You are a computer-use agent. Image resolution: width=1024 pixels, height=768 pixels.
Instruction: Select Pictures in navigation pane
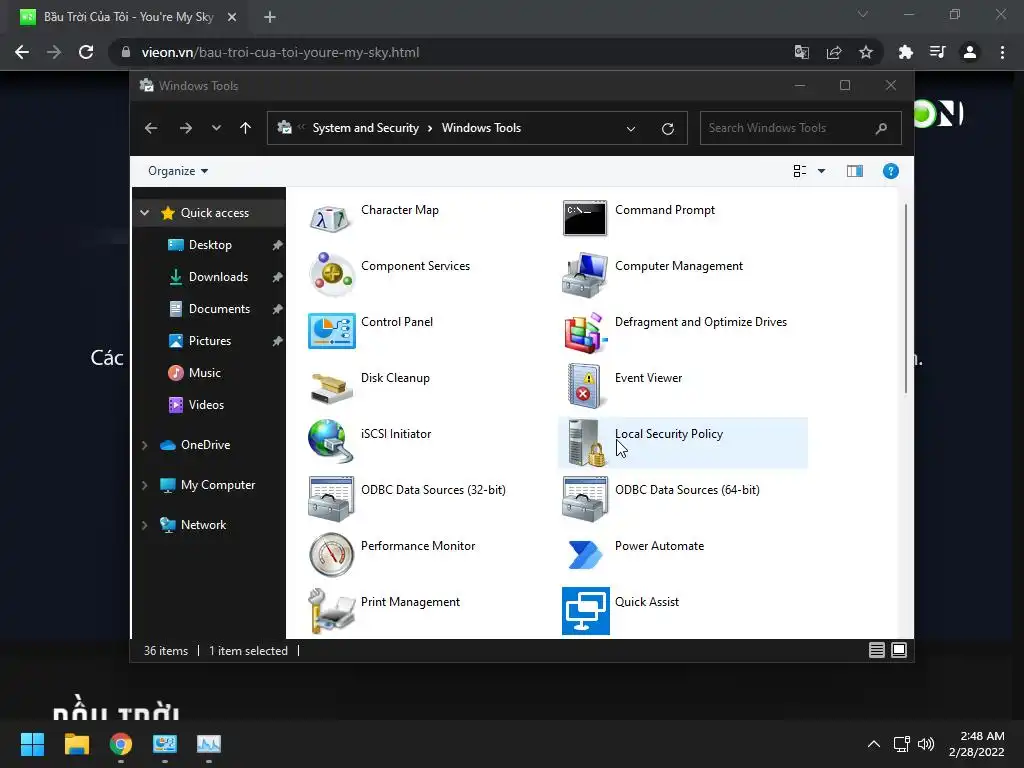(x=209, y=341)
